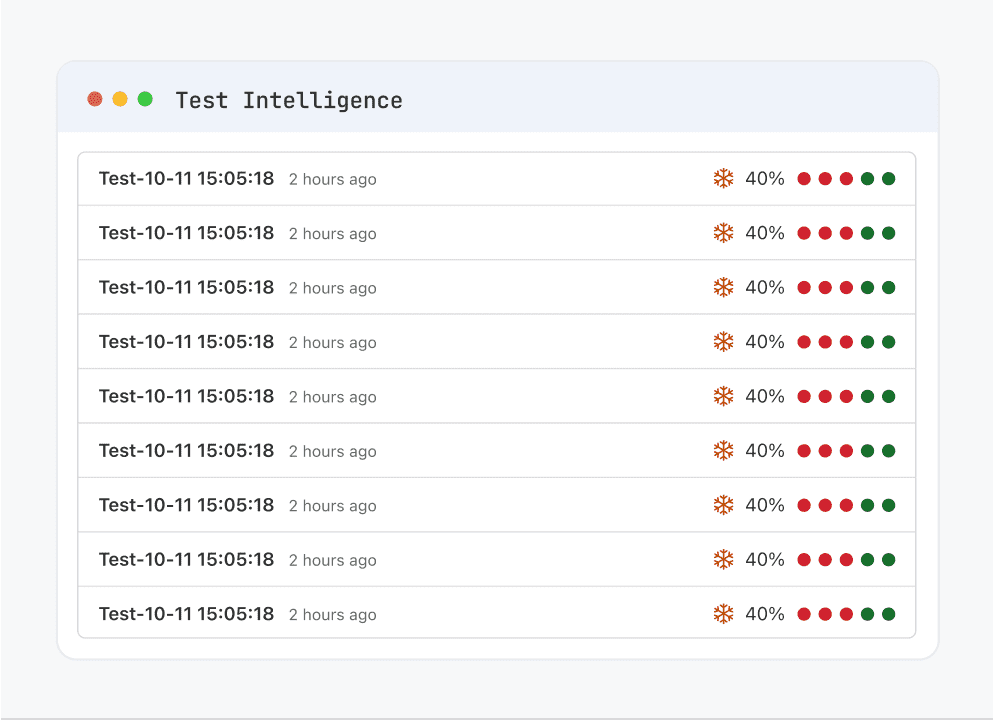Screen dimensions: 993x720
Task: Click the snowflake icon on the first row
Action: 722,179
